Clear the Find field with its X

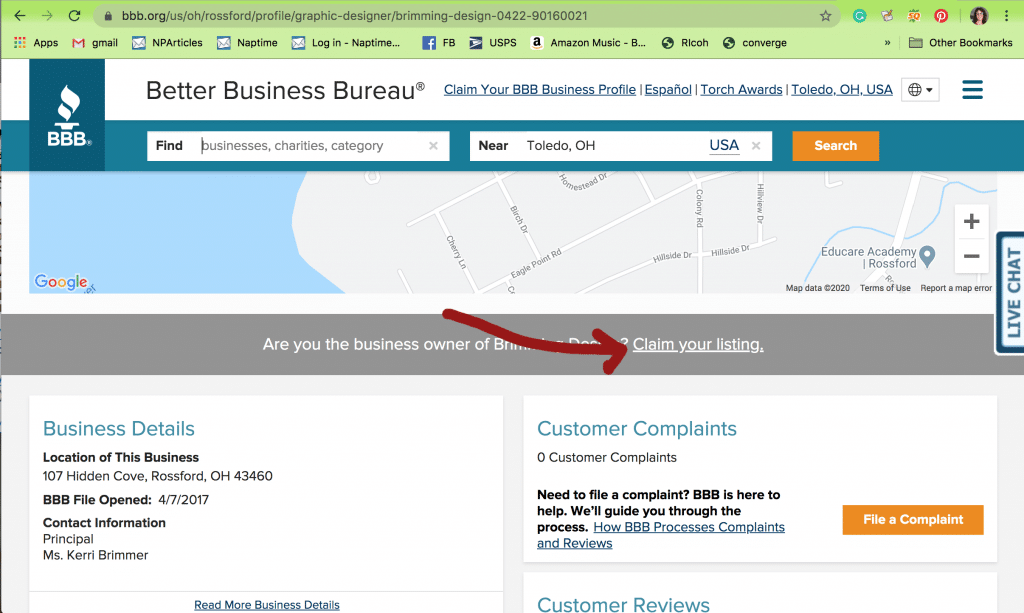[x=433, y=146]
